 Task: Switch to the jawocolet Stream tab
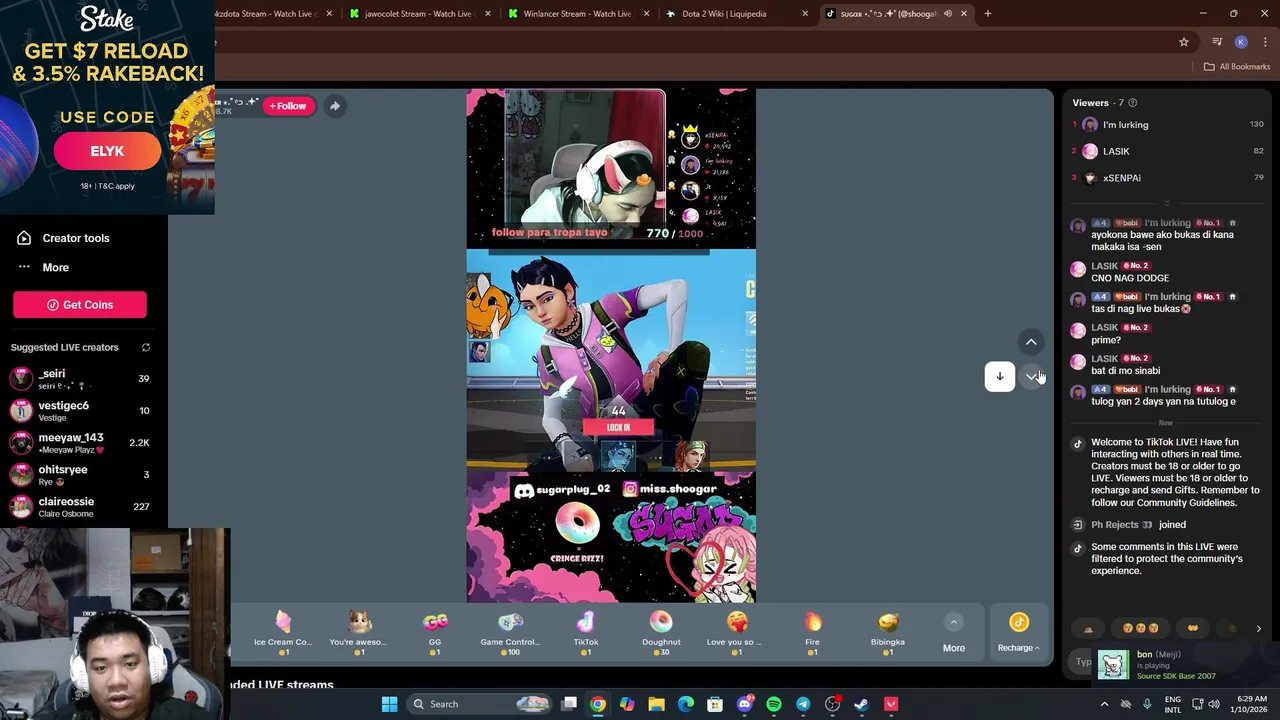[x=418, y=14]
